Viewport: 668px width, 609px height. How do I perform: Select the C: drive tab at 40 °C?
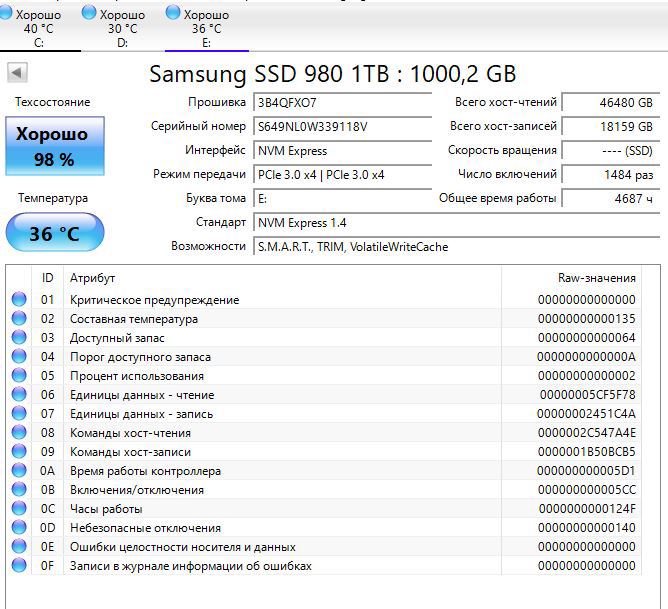pos(39,28)
